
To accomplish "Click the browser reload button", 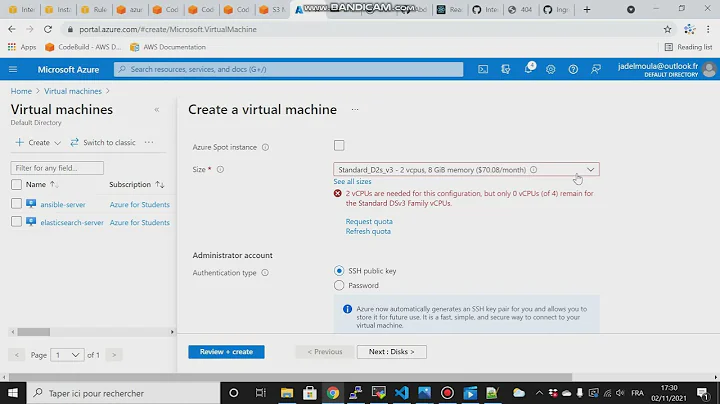I will [48, 29].
